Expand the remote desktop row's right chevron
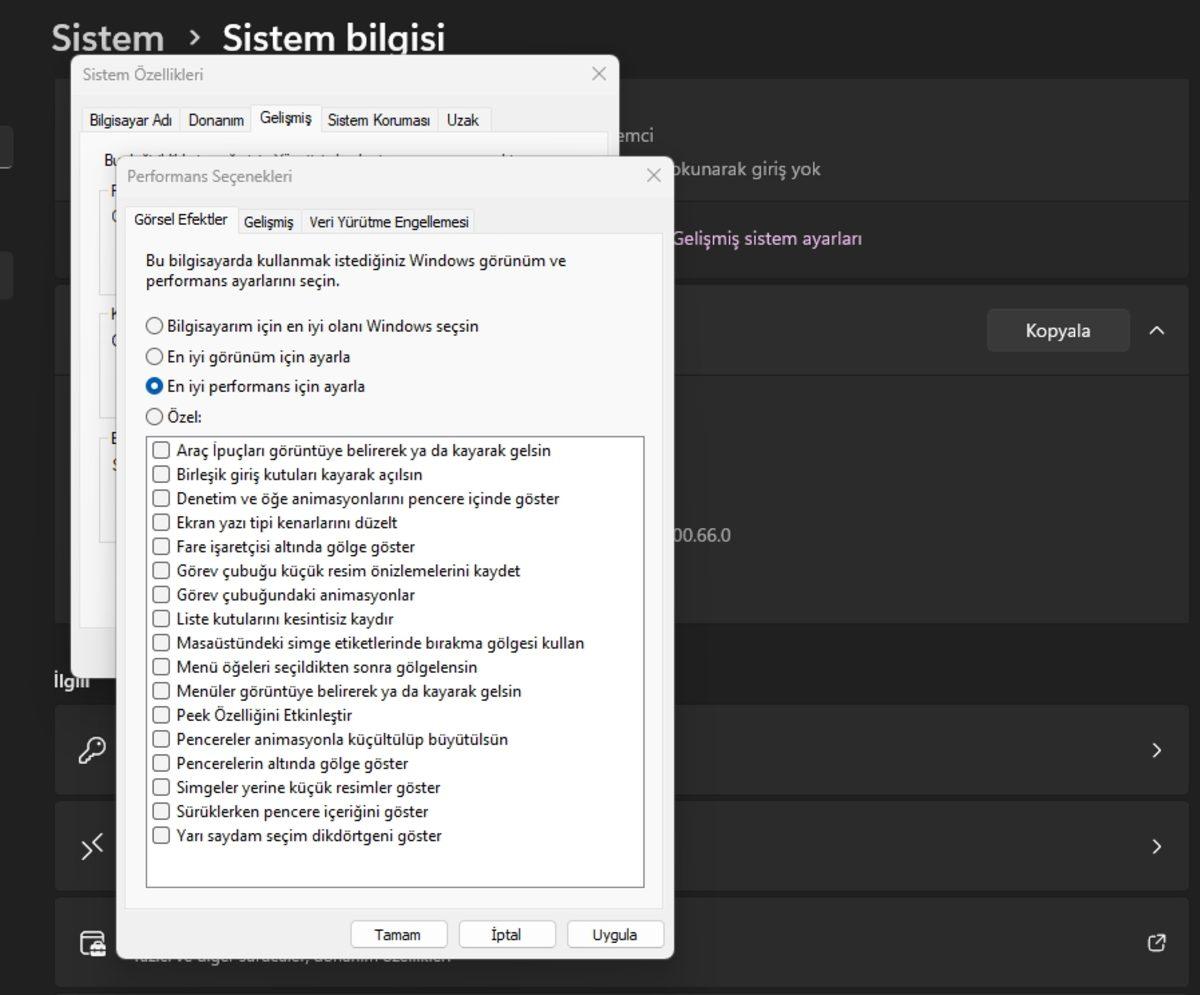1200x995 pixels. pyautogui.click(x=1157, y=847)
